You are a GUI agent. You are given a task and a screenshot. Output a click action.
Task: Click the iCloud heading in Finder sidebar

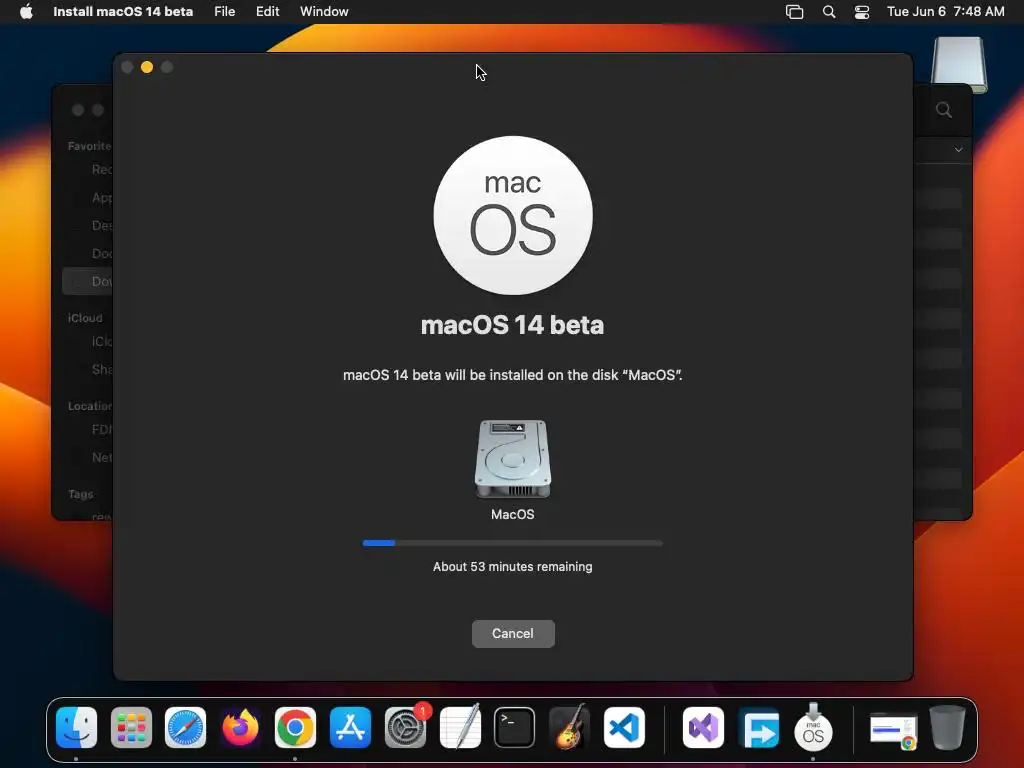[x=86, y=318]
